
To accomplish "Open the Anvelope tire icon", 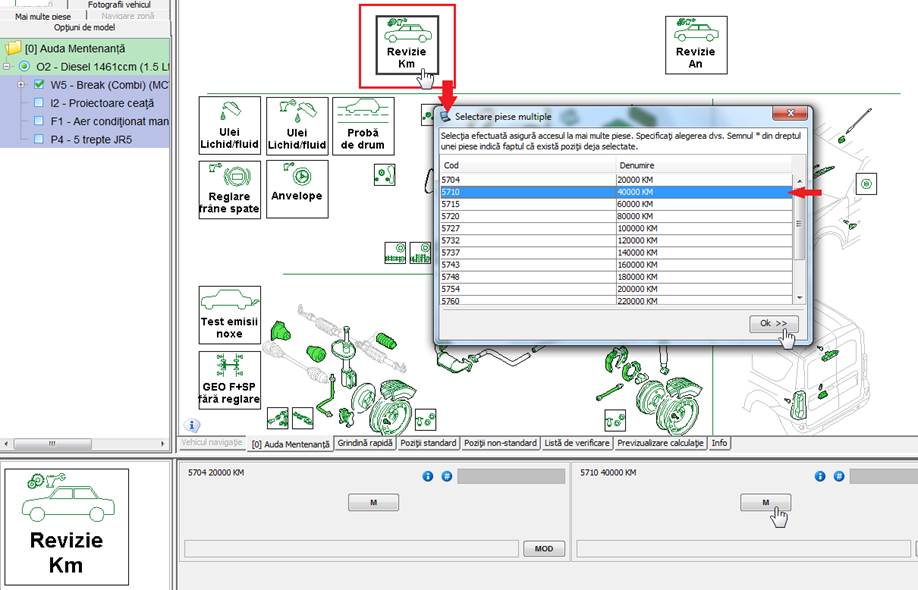I will coord(297,189).
